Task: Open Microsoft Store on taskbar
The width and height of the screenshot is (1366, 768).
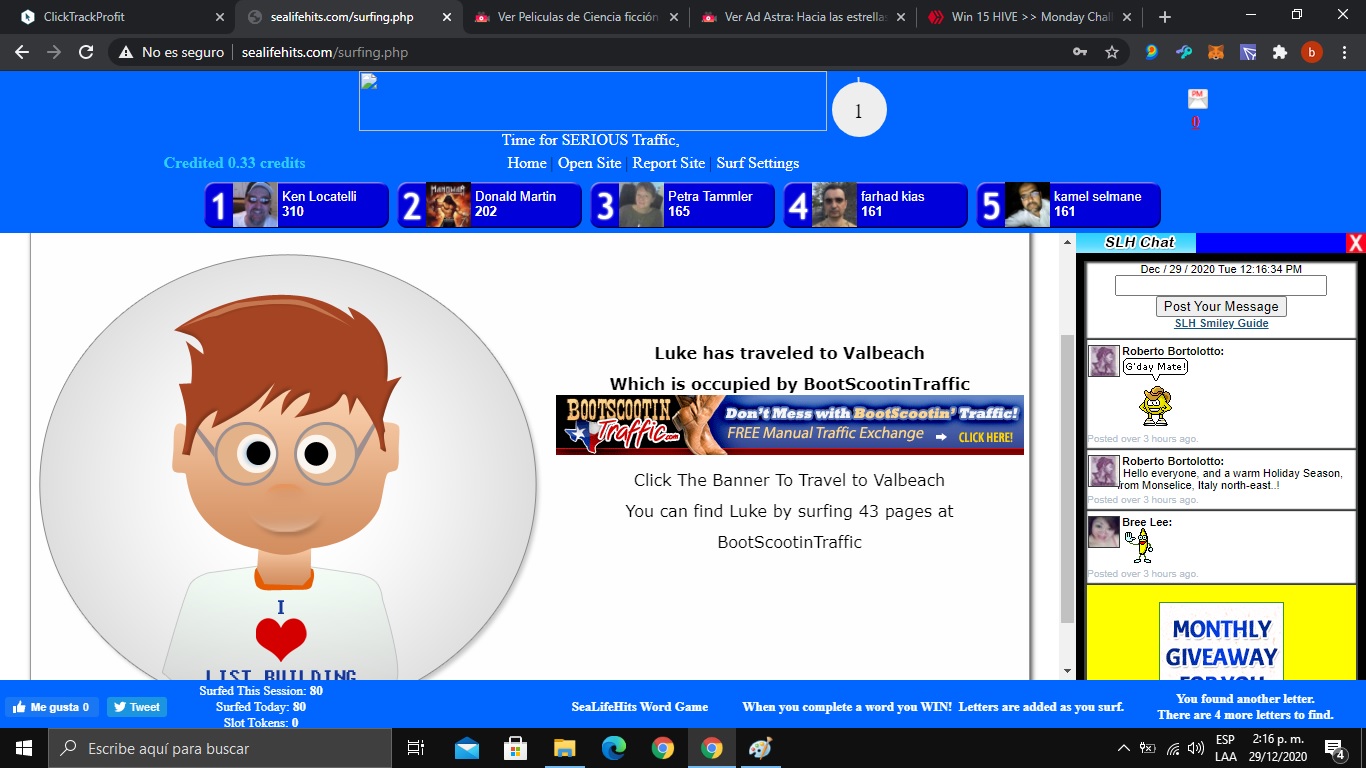Action: pyautogui.click(x=515, y=748)
